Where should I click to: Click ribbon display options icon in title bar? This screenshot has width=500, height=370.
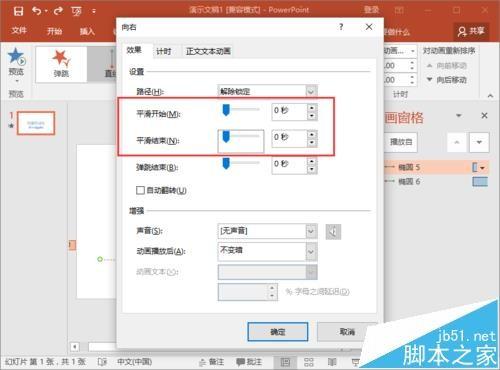399,10
